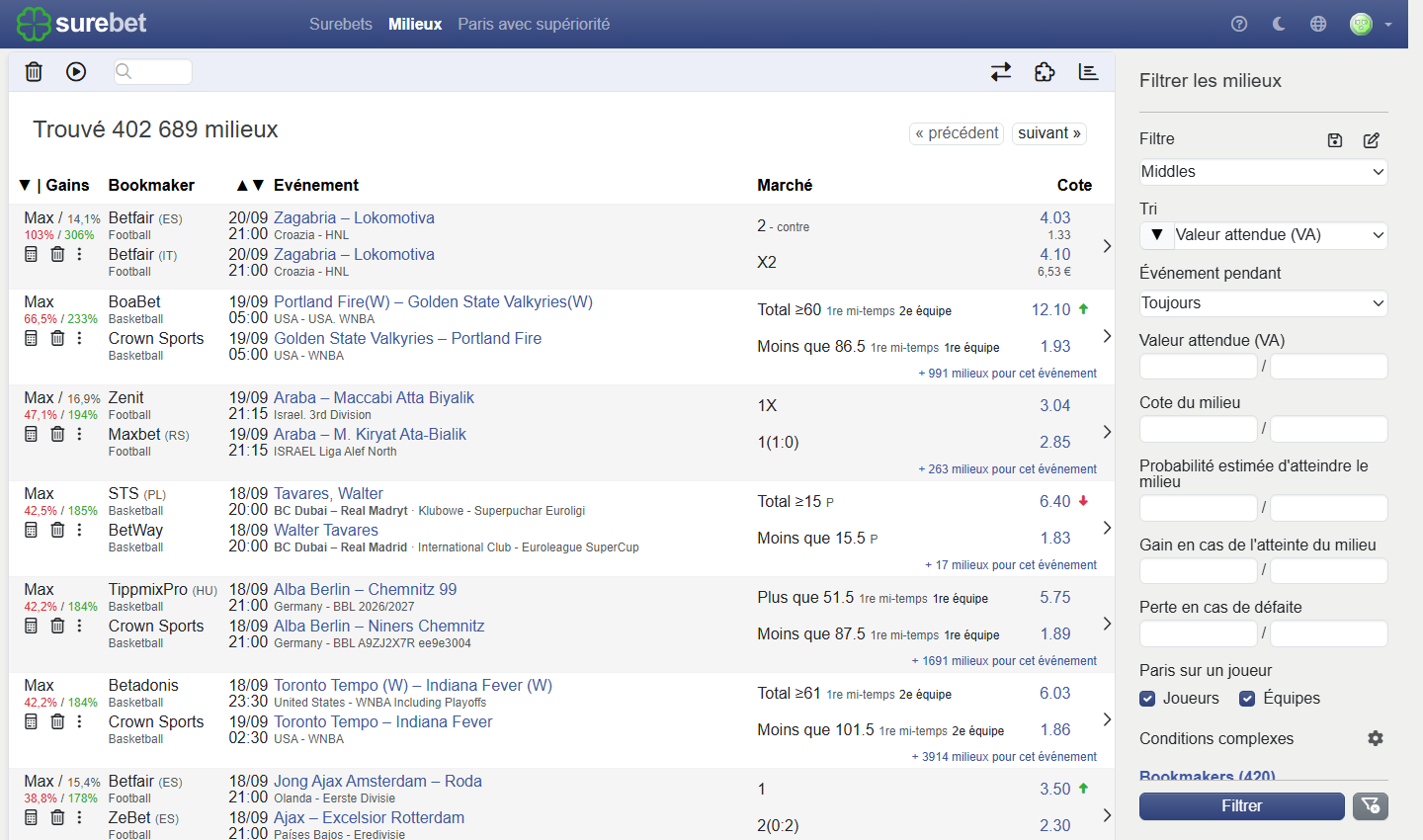Open '+ 991 milieux pour cet évènement' link
The width and height of the screenshot is (1423, 840).
(1008, 374)
